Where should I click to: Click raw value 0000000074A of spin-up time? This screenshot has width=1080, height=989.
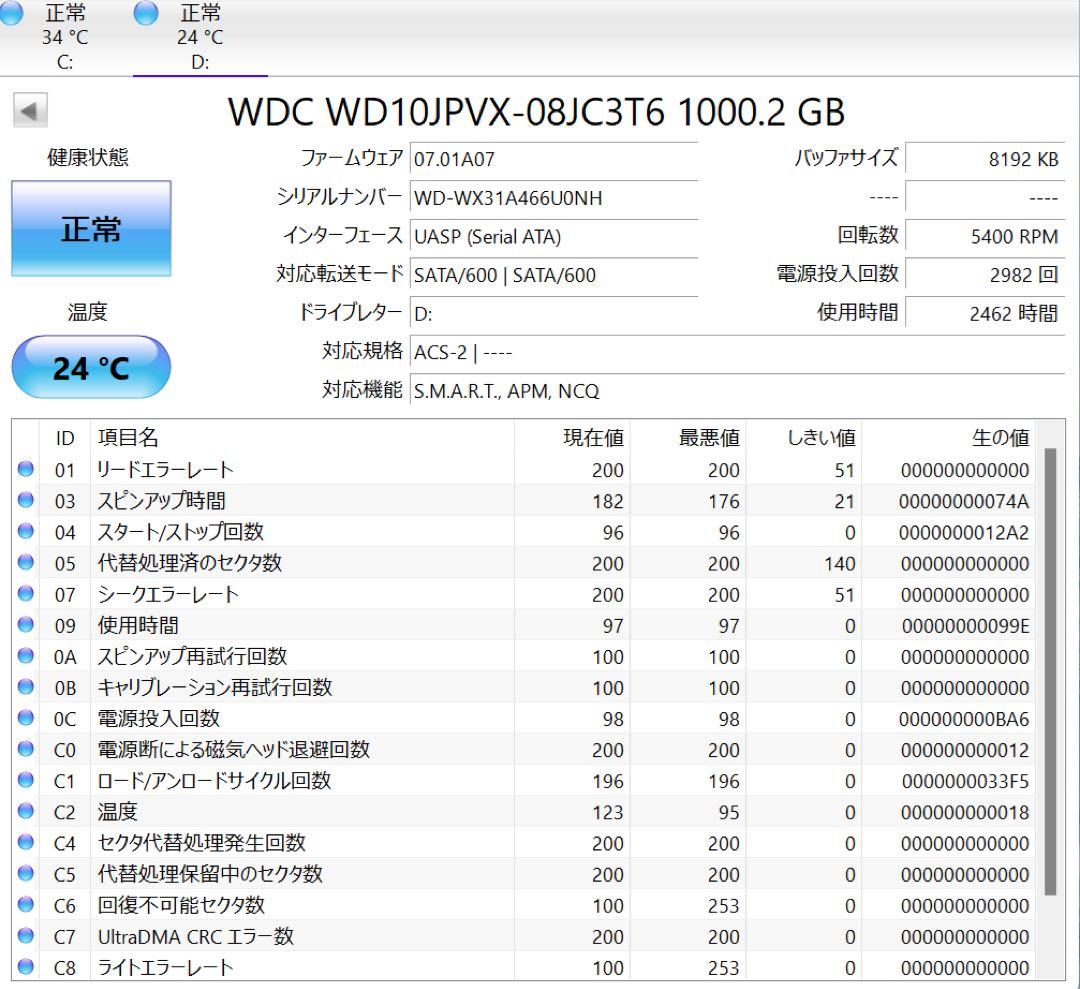pyautogui.click(x=964, y=501)
